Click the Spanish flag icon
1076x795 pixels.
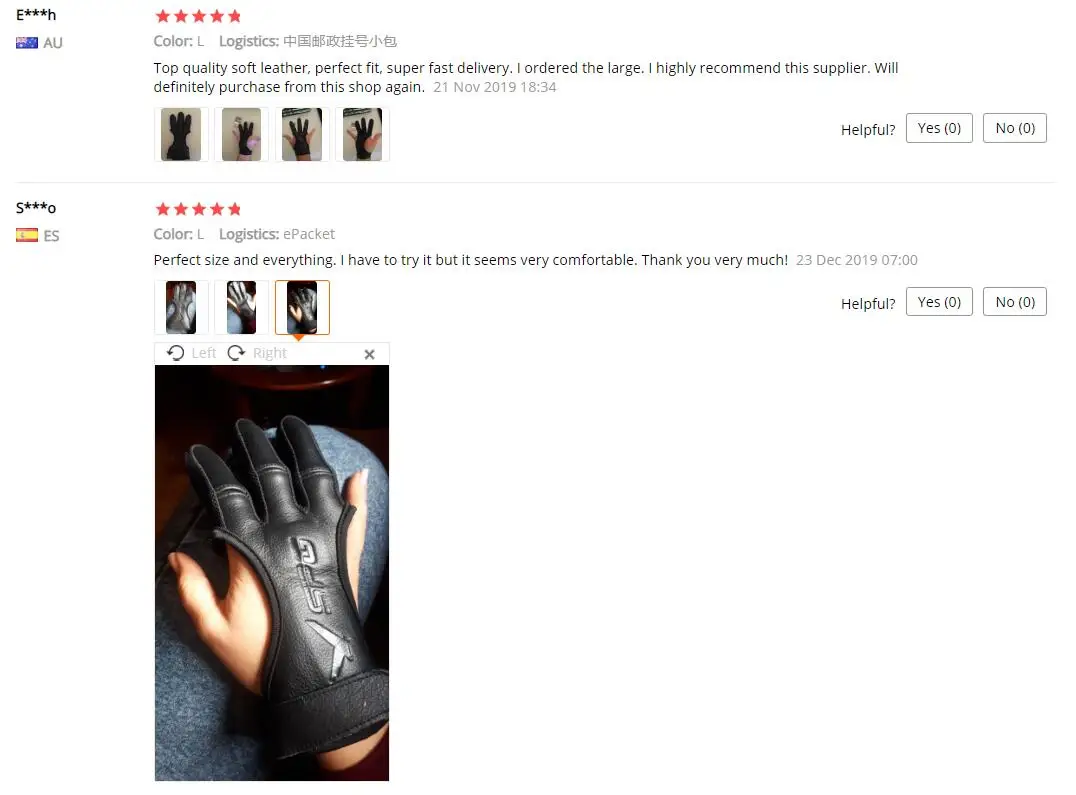pos(27,235)
